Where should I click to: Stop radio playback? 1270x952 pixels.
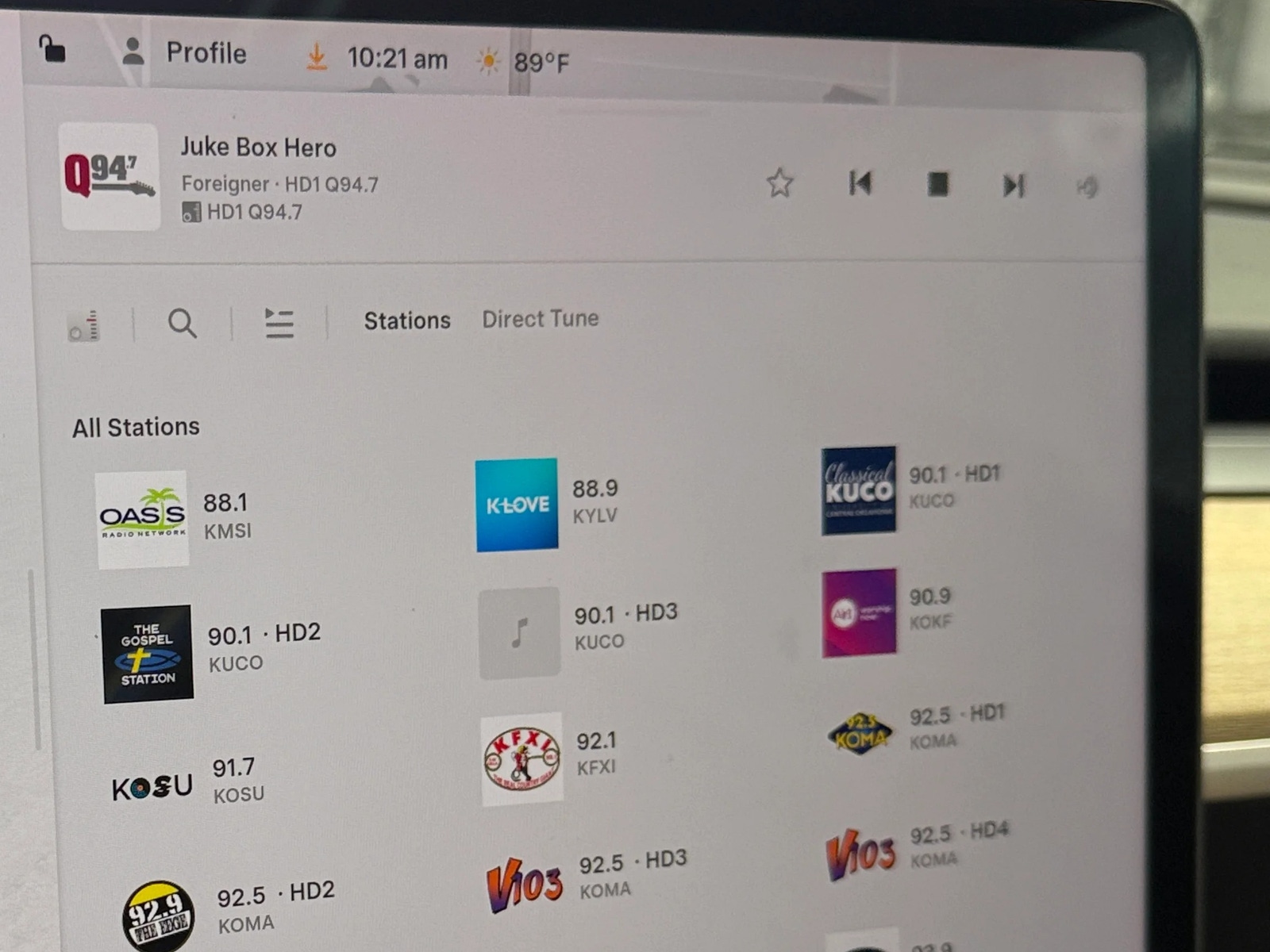tap(937, 184)
